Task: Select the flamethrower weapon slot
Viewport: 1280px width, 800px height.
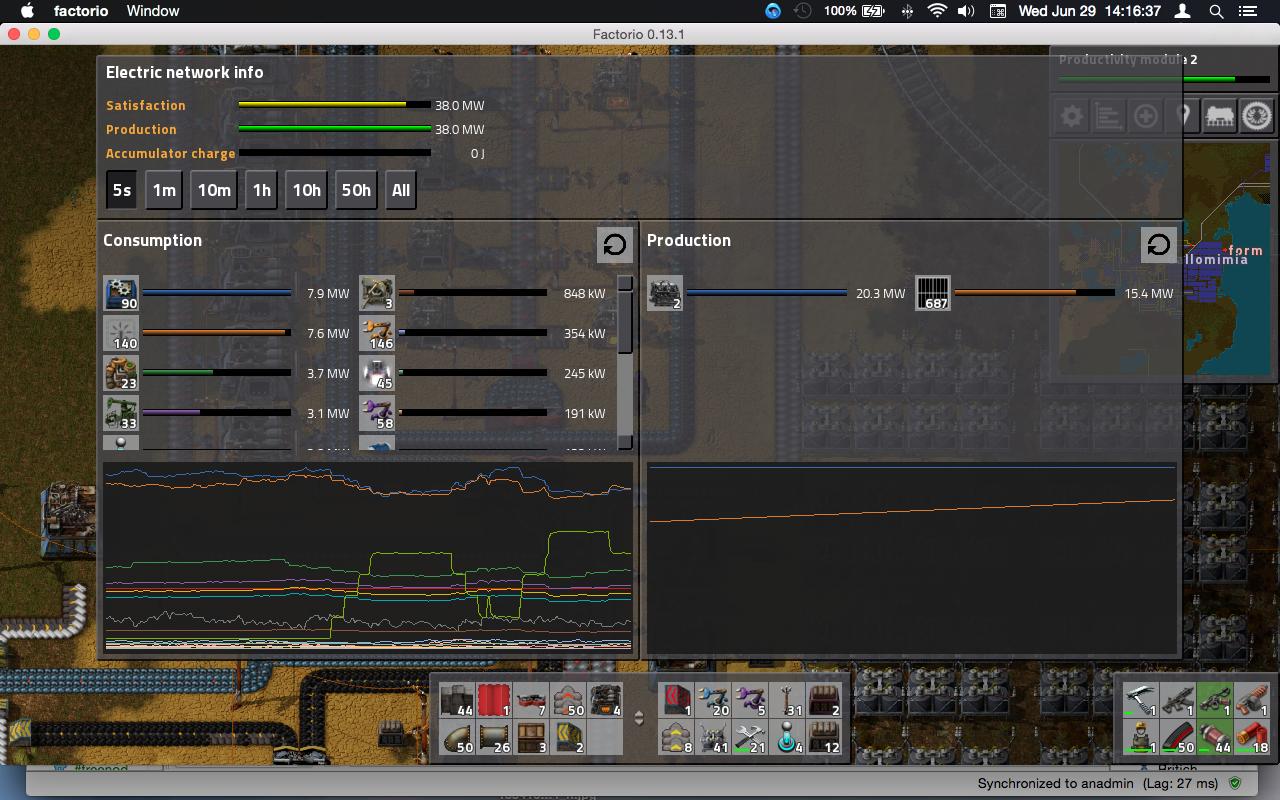Action: 1252,700
